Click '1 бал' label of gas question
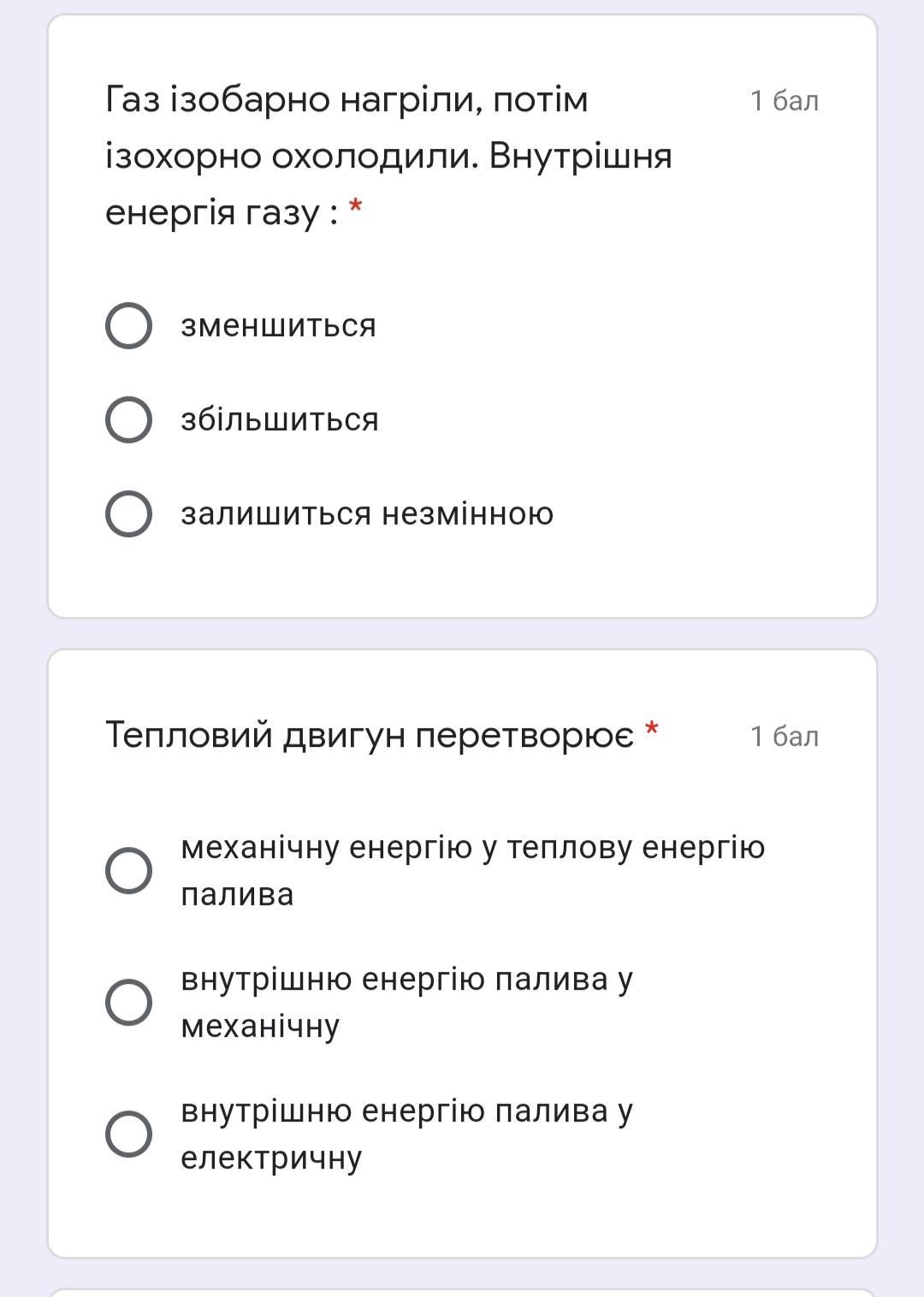The image size is (924, 1297). [x=785, y=101]
